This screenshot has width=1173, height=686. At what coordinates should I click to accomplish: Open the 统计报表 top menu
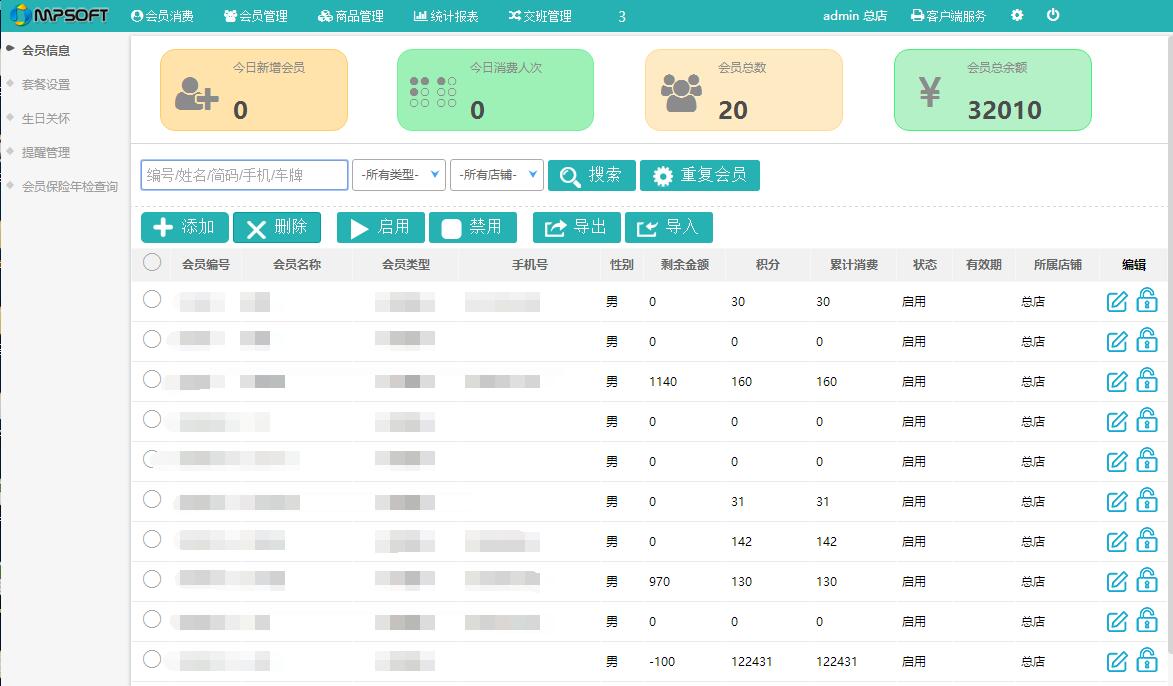(446, 16)
